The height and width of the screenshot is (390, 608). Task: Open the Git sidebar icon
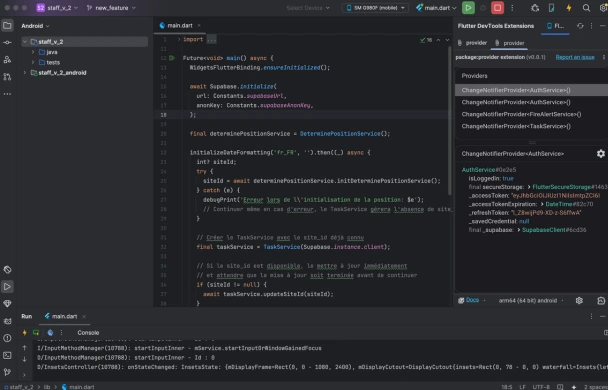(7, 372)
